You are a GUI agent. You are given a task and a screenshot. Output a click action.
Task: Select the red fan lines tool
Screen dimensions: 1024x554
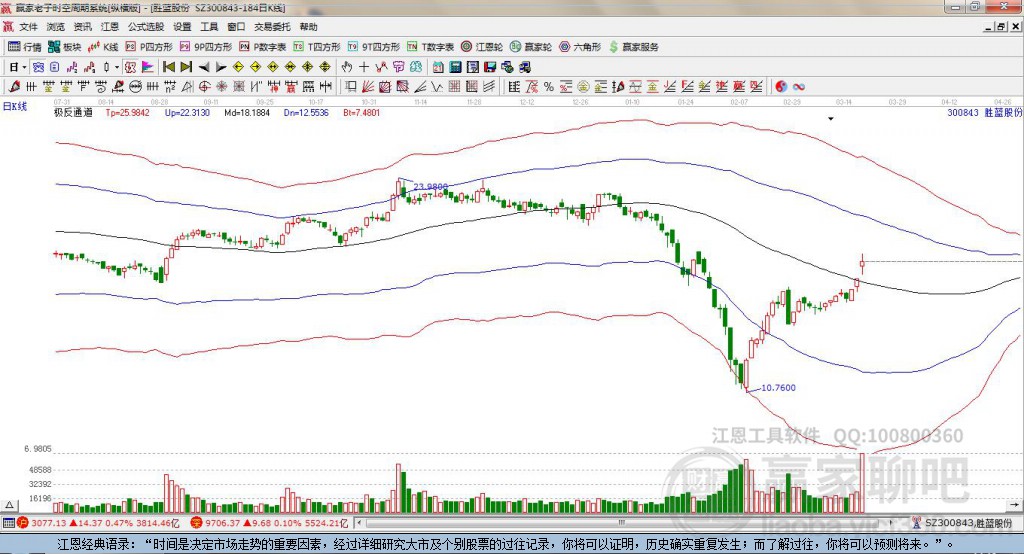click(368, 86)
